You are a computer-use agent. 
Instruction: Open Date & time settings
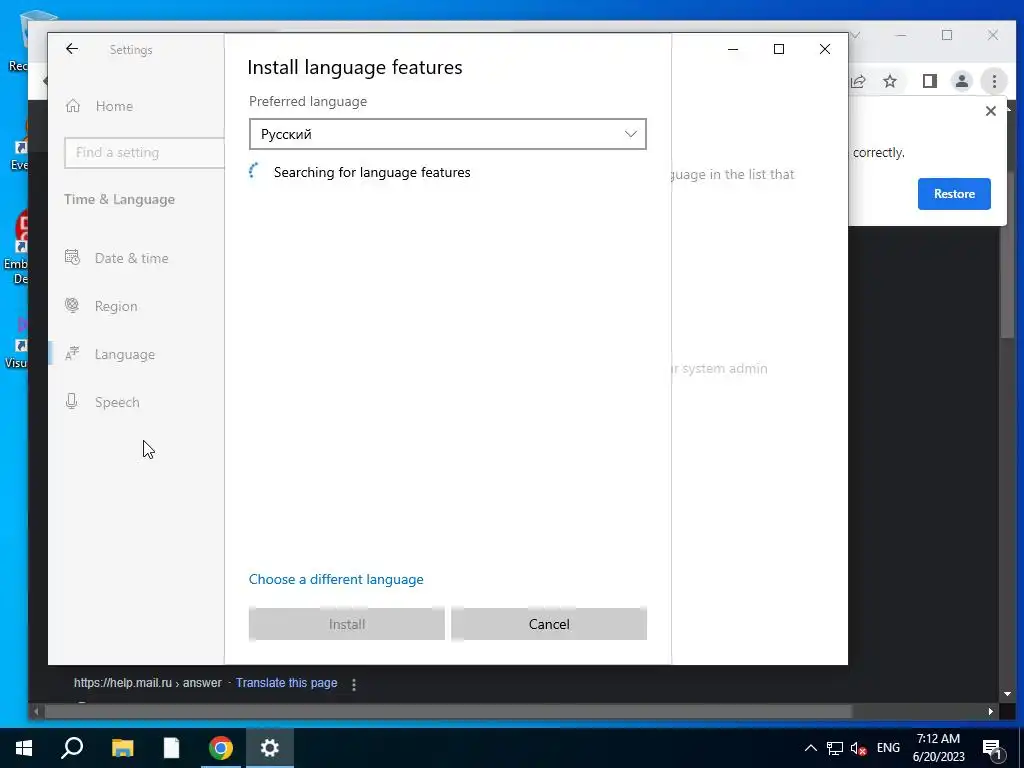[x=131, y=258]
